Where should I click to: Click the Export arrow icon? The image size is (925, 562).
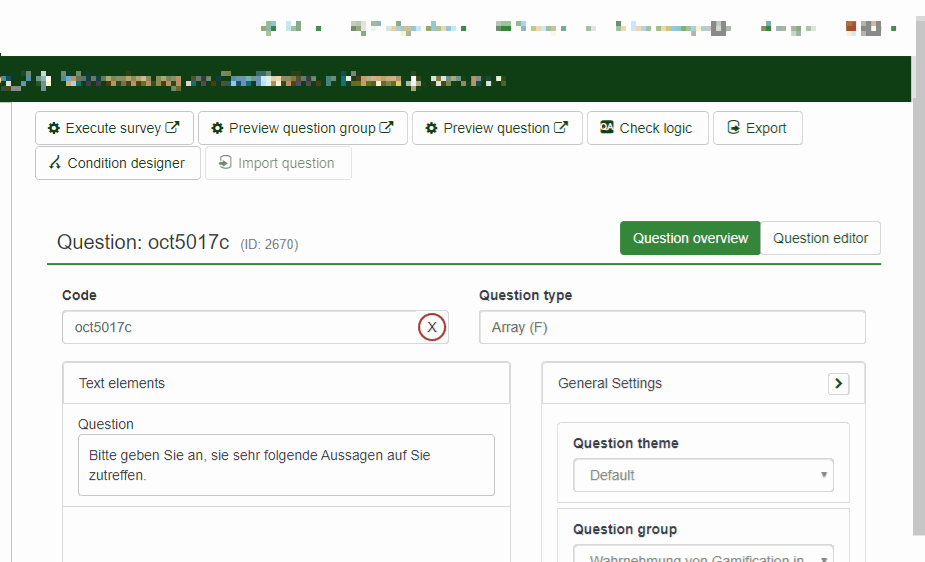click(x=733, y=127)
